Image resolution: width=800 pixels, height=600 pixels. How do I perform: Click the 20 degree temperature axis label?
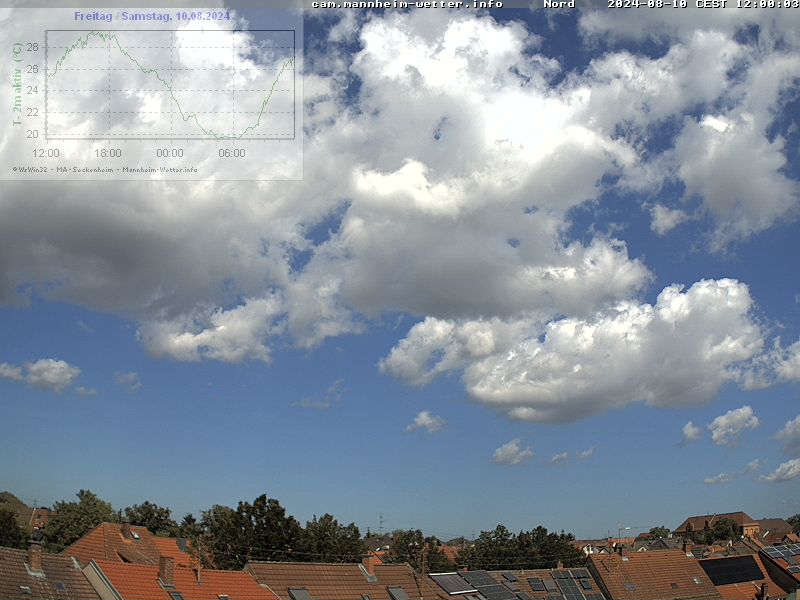(x=32, y=134)
